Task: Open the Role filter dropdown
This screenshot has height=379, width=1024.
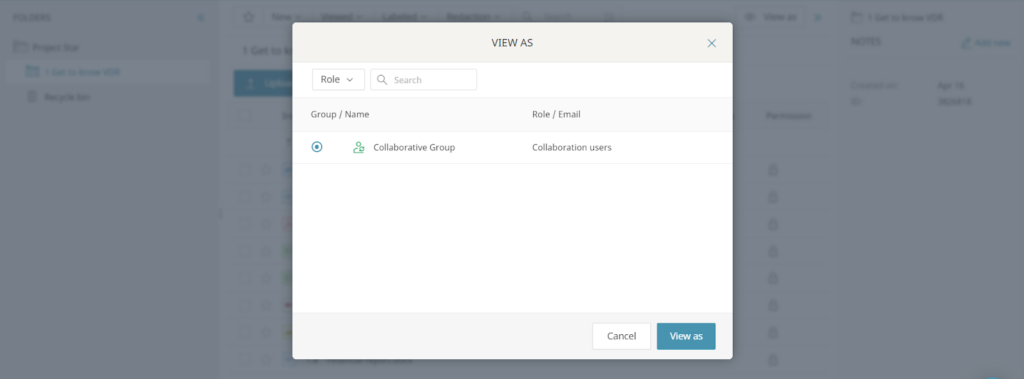Action: click(x=338, y=80)
